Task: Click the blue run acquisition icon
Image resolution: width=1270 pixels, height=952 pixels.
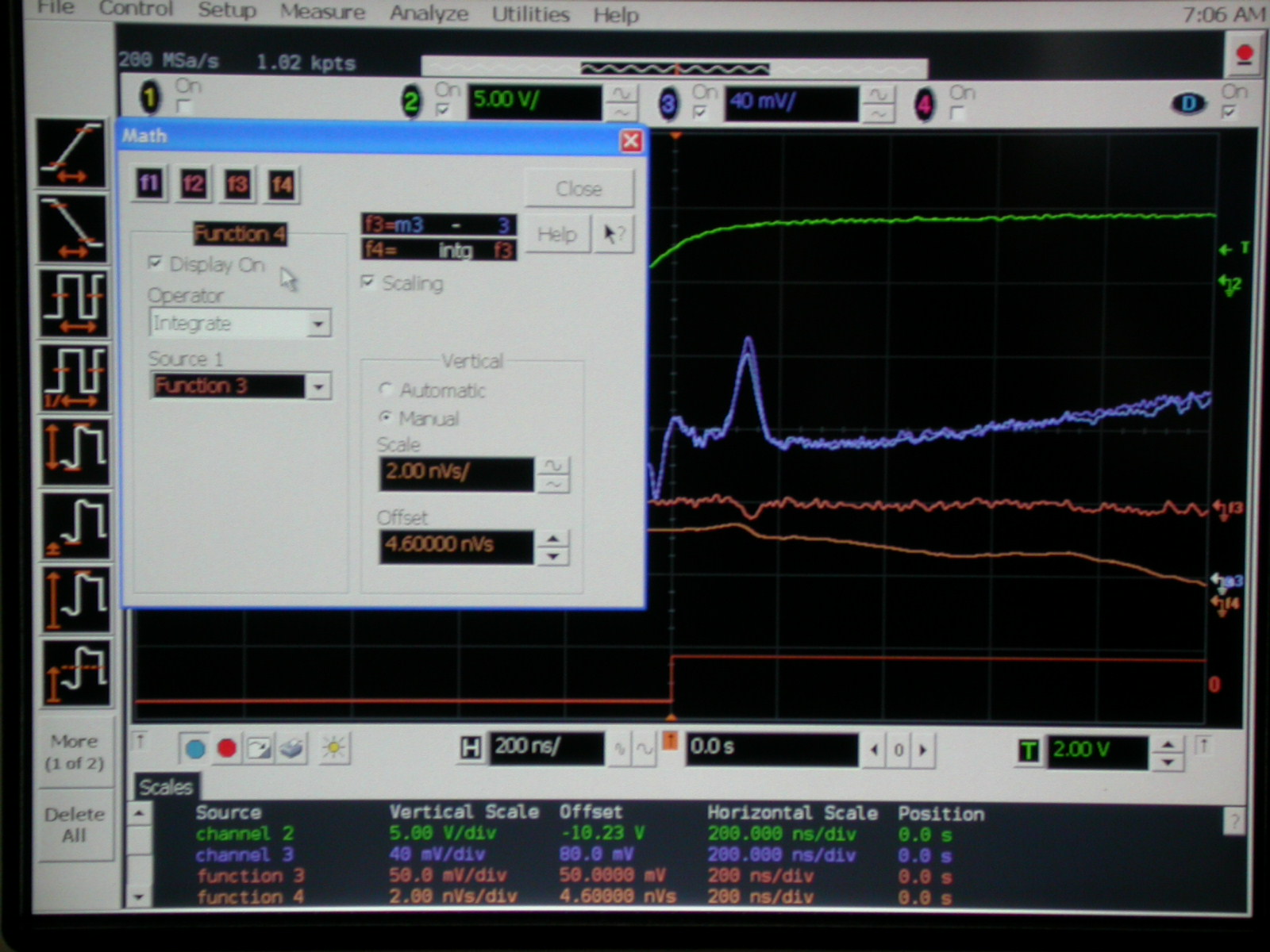Action: pyautogui.click(x=194, y=748)
